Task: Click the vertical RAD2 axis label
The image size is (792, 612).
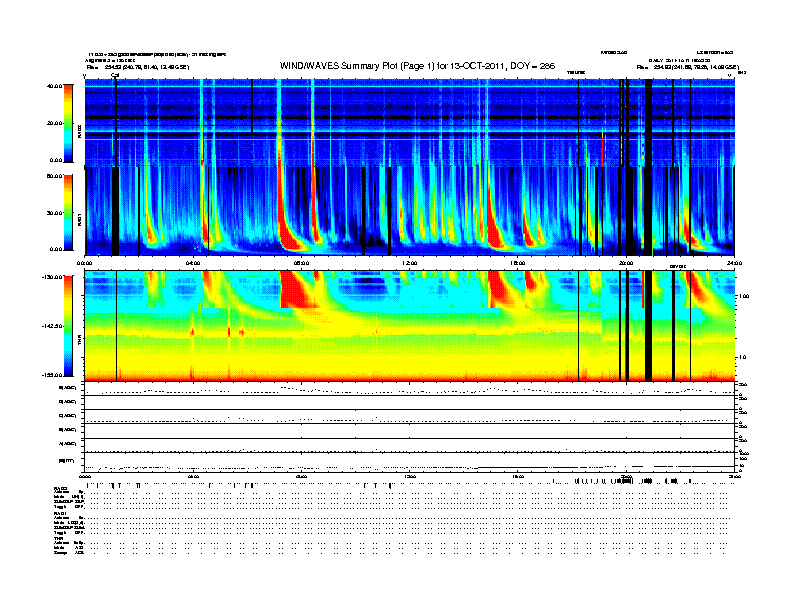Action: click(79, 131)
